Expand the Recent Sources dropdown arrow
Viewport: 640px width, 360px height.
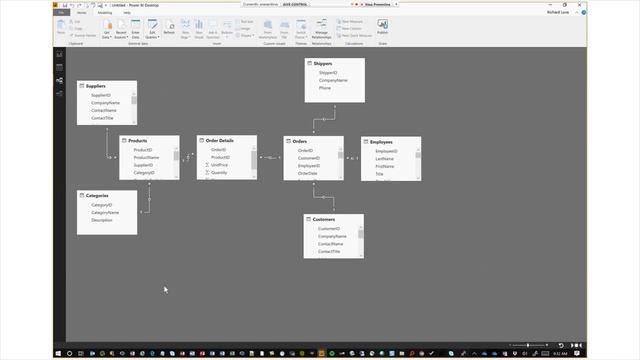127,37
